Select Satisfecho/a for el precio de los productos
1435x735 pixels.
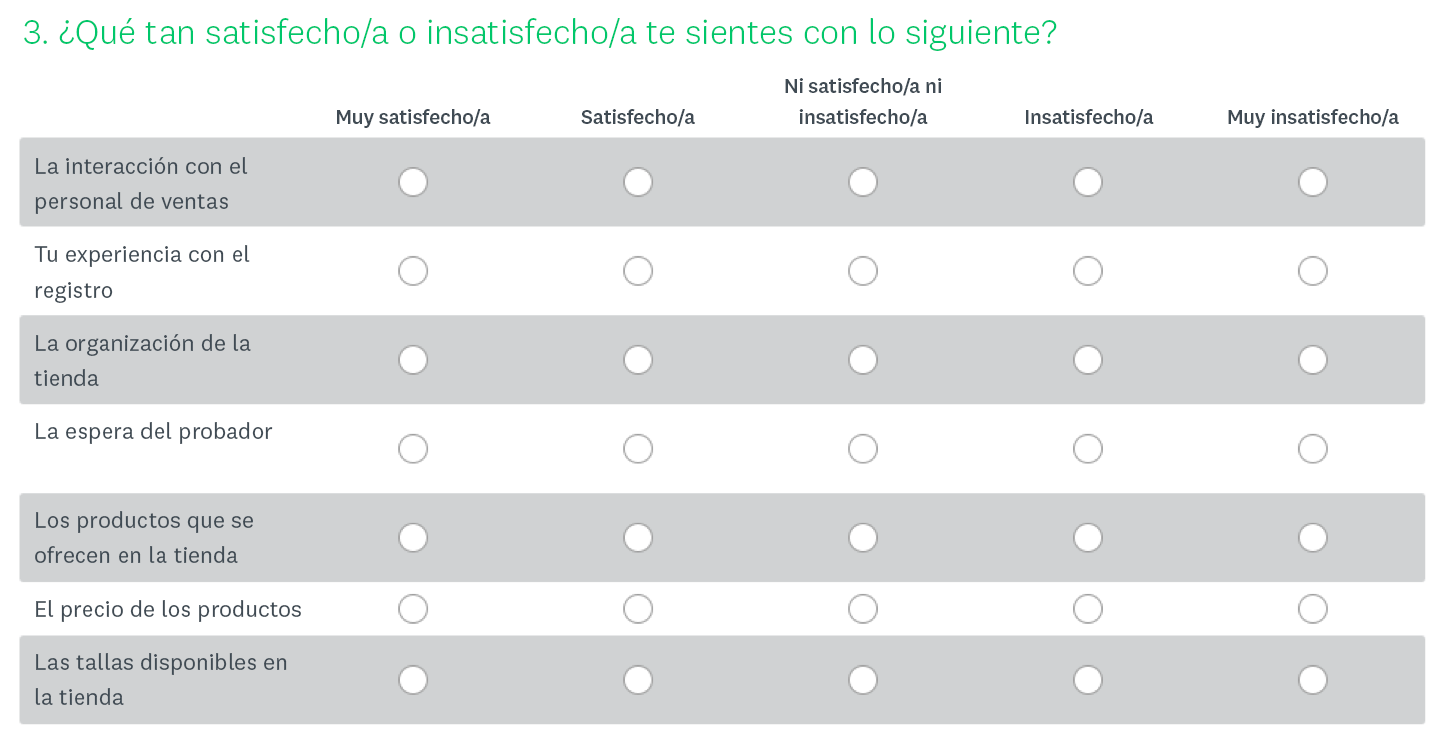pyautogui.click(x=638, y=608)
